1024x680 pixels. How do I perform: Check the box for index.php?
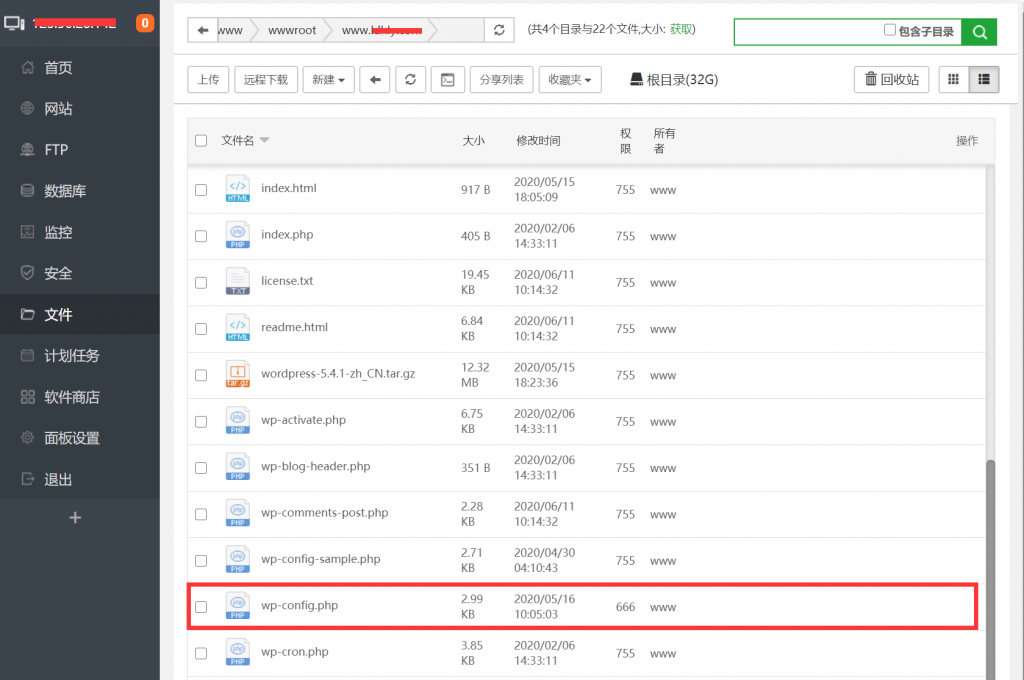pyautogui.click(x=201, y=236)
